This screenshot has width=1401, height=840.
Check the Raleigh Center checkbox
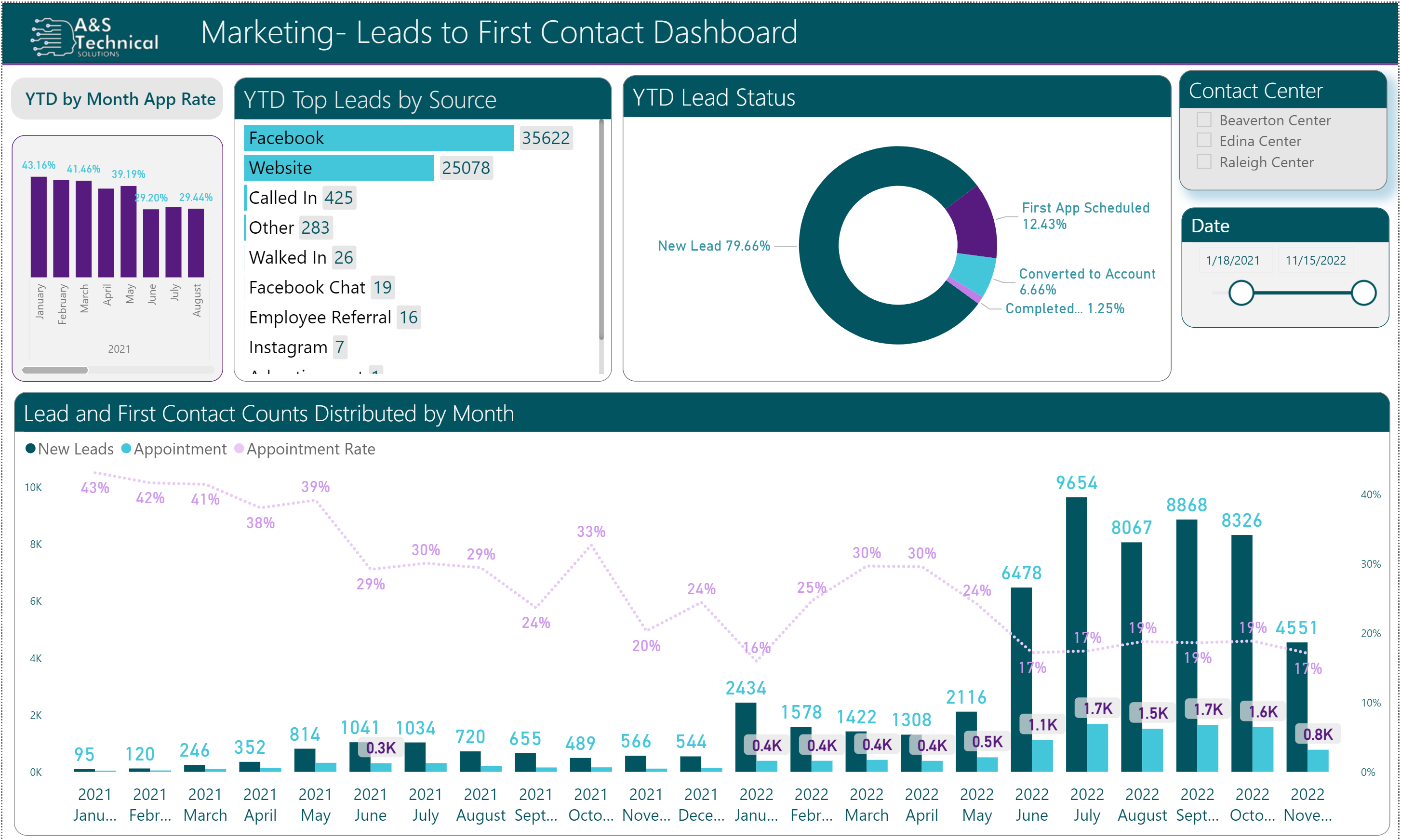click(x=1204, y=161)
